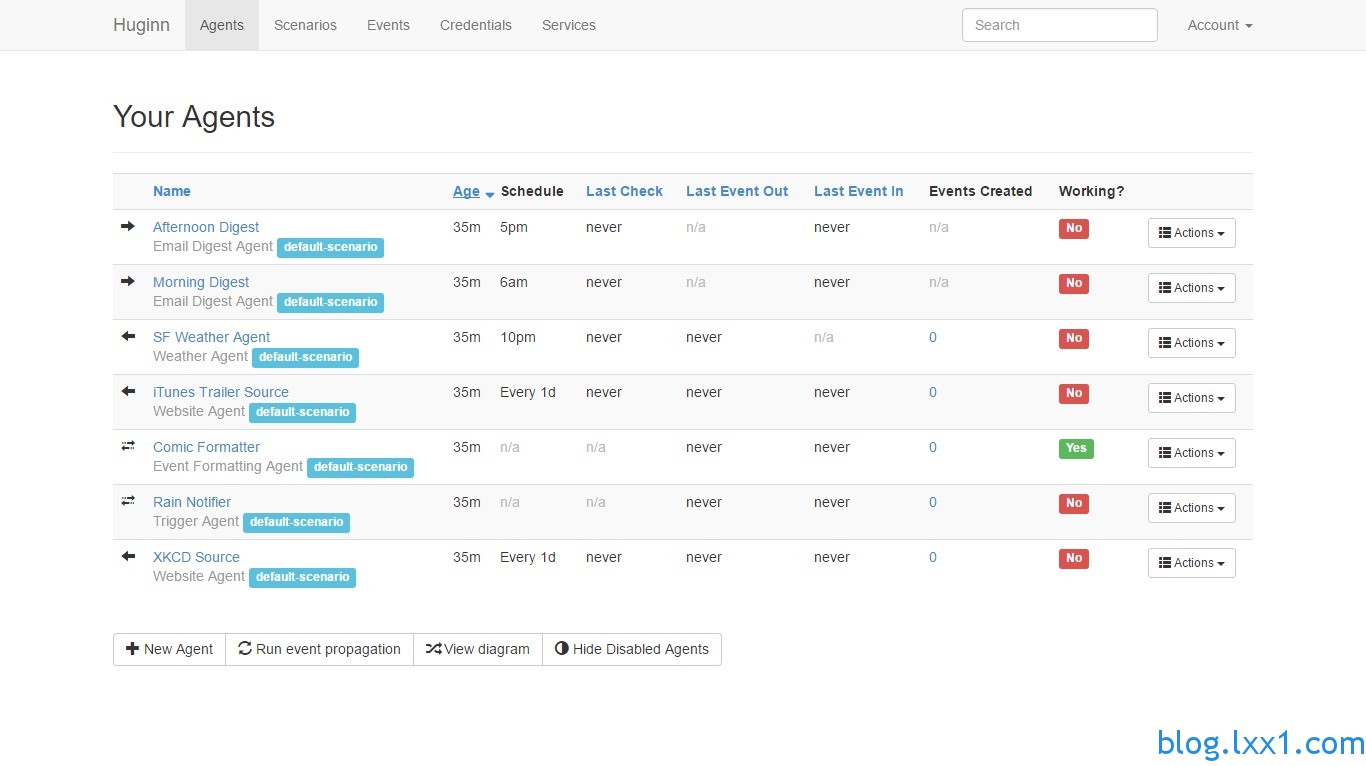Open the XKCD Source agent link
Viewport: 1366px width, 766px height.
(x=196, y=557)
